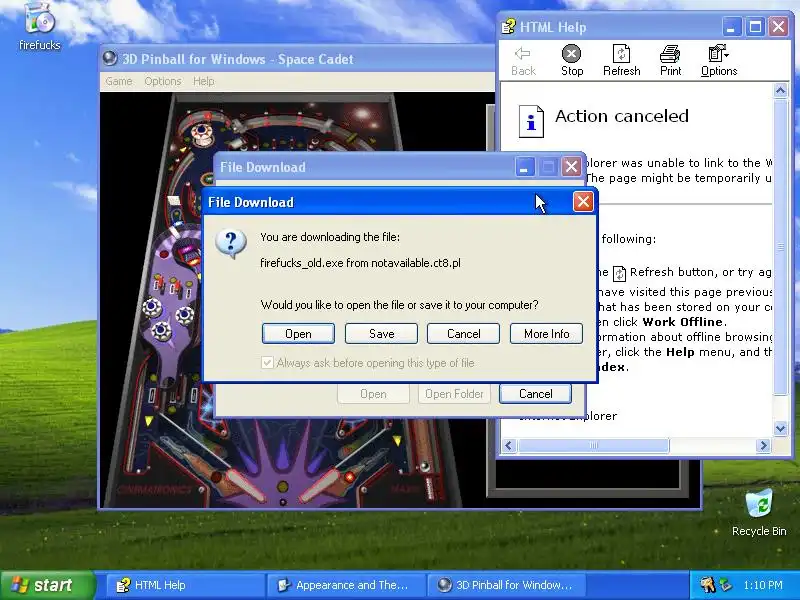Click Save in the File Download dialog
This screenshot has width=800, height=600.
tap(381, 334)
